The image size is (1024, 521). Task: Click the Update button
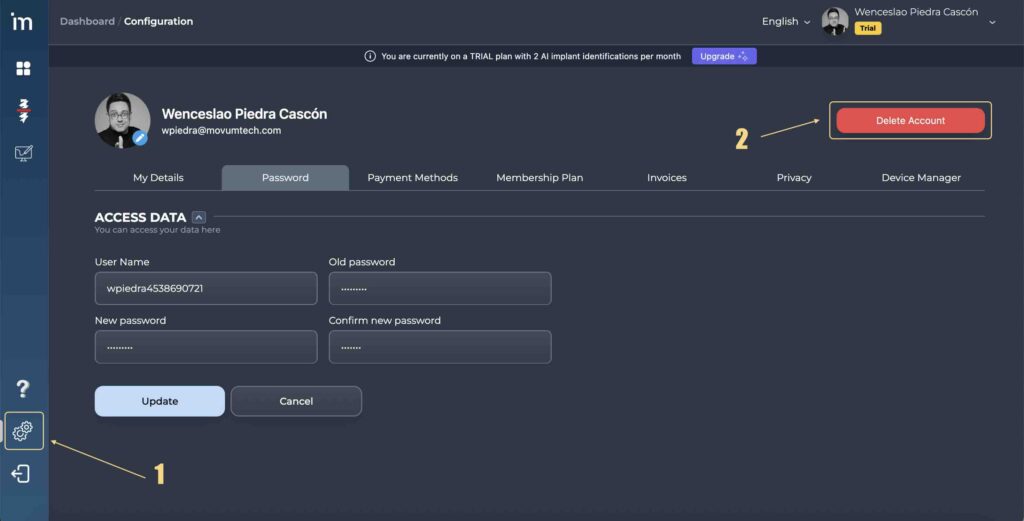159,401
